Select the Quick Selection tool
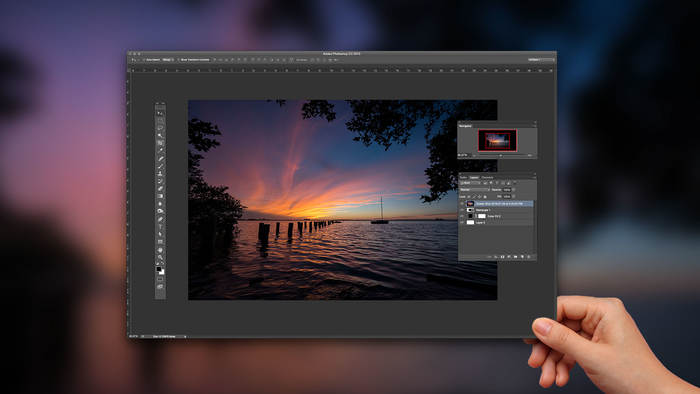Screen dimensions: 700x394 [160, 135]
